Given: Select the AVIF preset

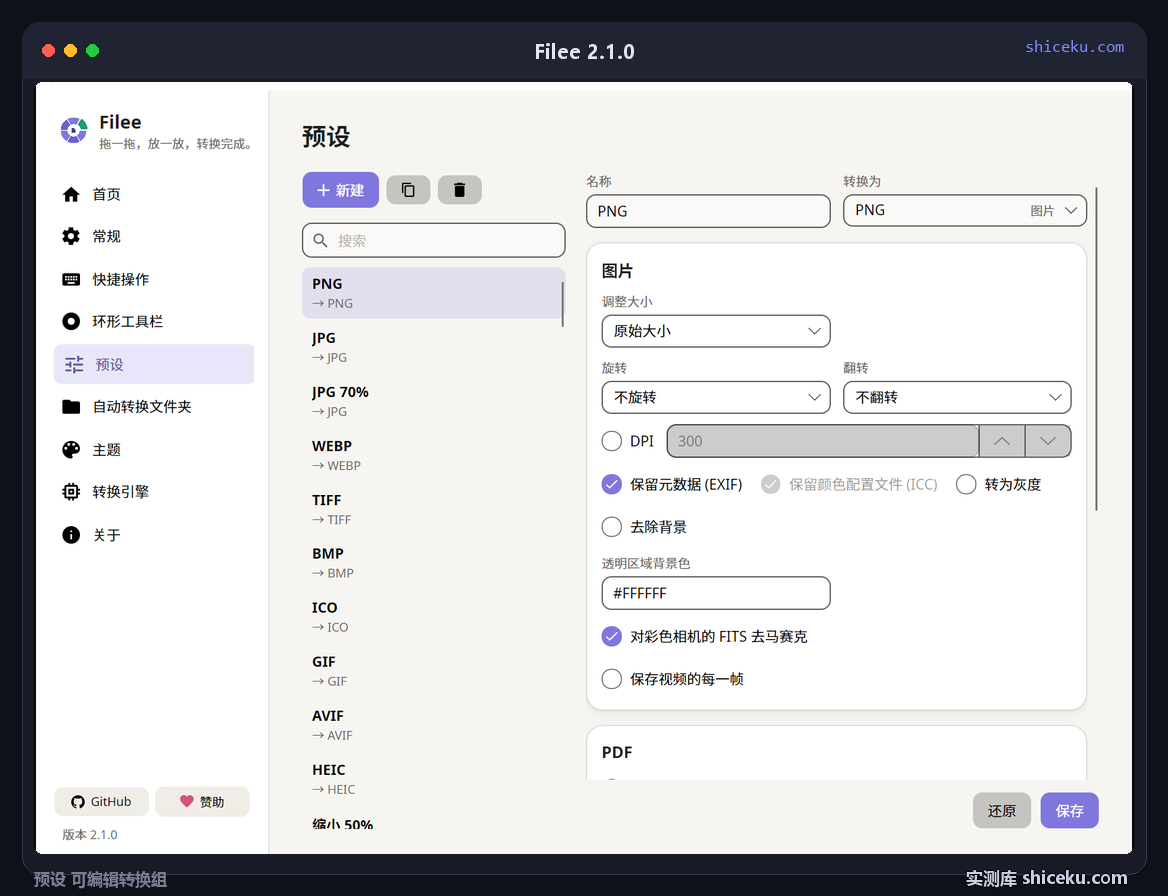Looking at the screenshot, I should pyautogui.click(x=433, y=725).
